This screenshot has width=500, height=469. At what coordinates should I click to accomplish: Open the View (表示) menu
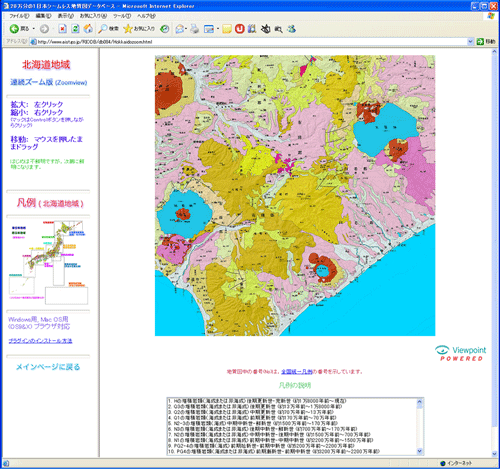point(66,16)
